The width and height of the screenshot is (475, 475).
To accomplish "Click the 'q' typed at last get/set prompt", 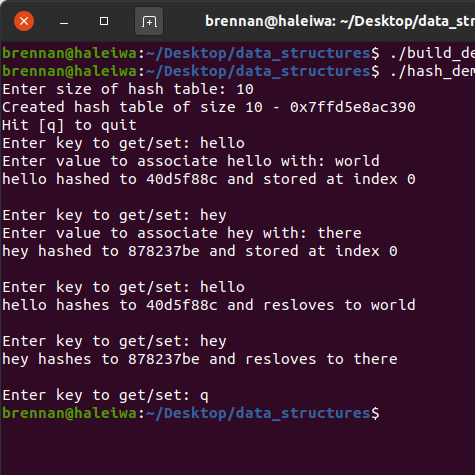I will (x=204, y=396).
